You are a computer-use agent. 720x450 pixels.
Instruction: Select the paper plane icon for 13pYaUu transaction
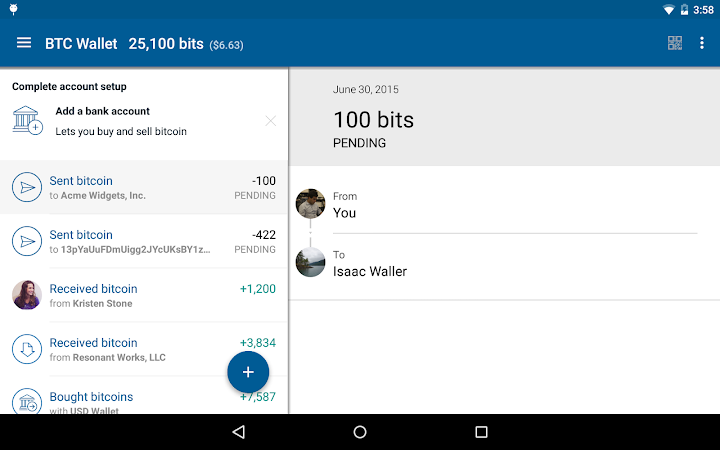[x=27, y=241]
